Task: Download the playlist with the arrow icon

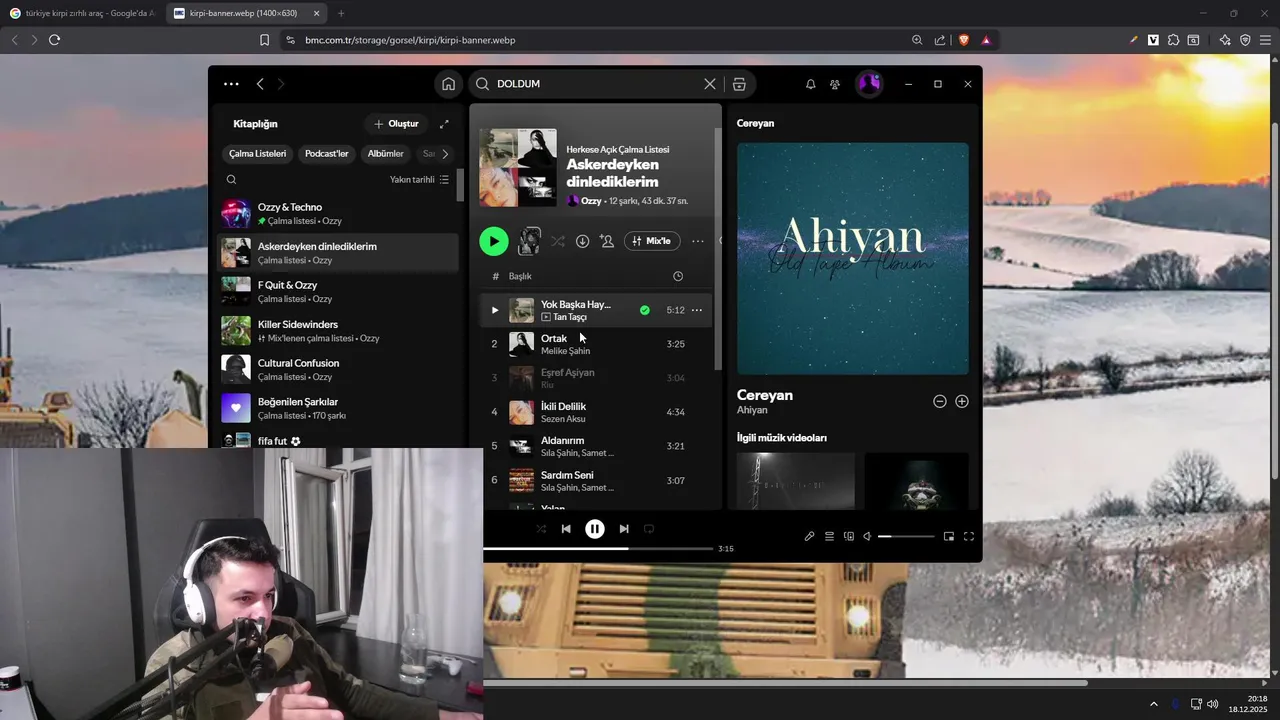Action: [x=582, y=241]
